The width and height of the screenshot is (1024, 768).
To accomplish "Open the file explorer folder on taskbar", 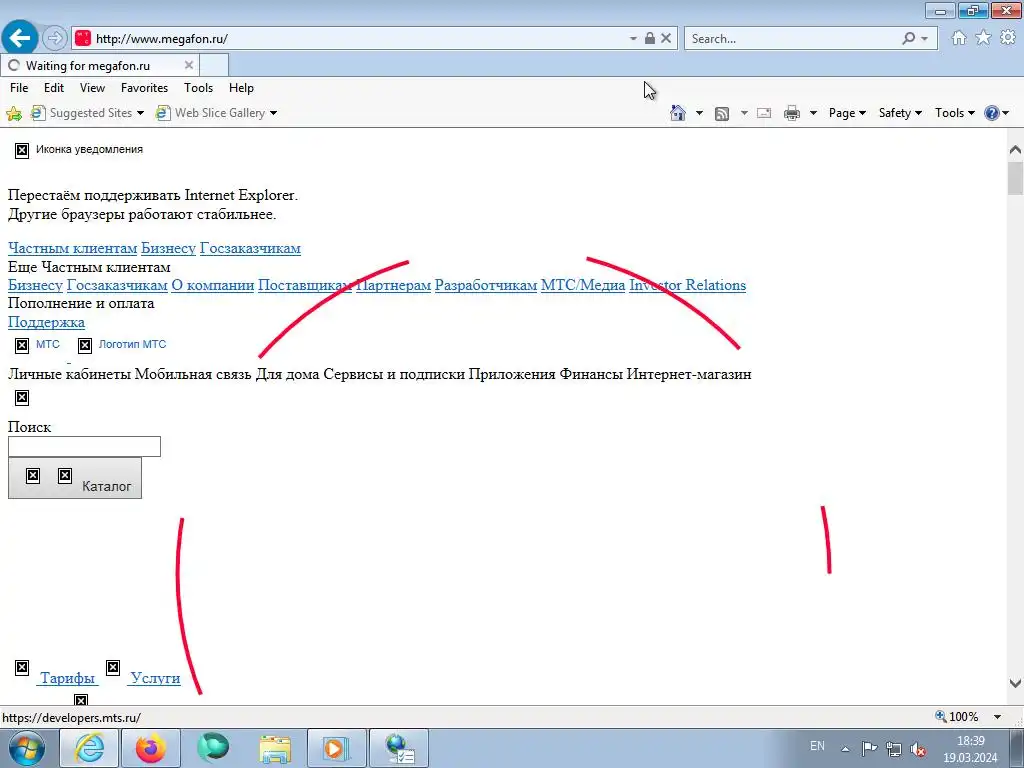I will 275,748.
